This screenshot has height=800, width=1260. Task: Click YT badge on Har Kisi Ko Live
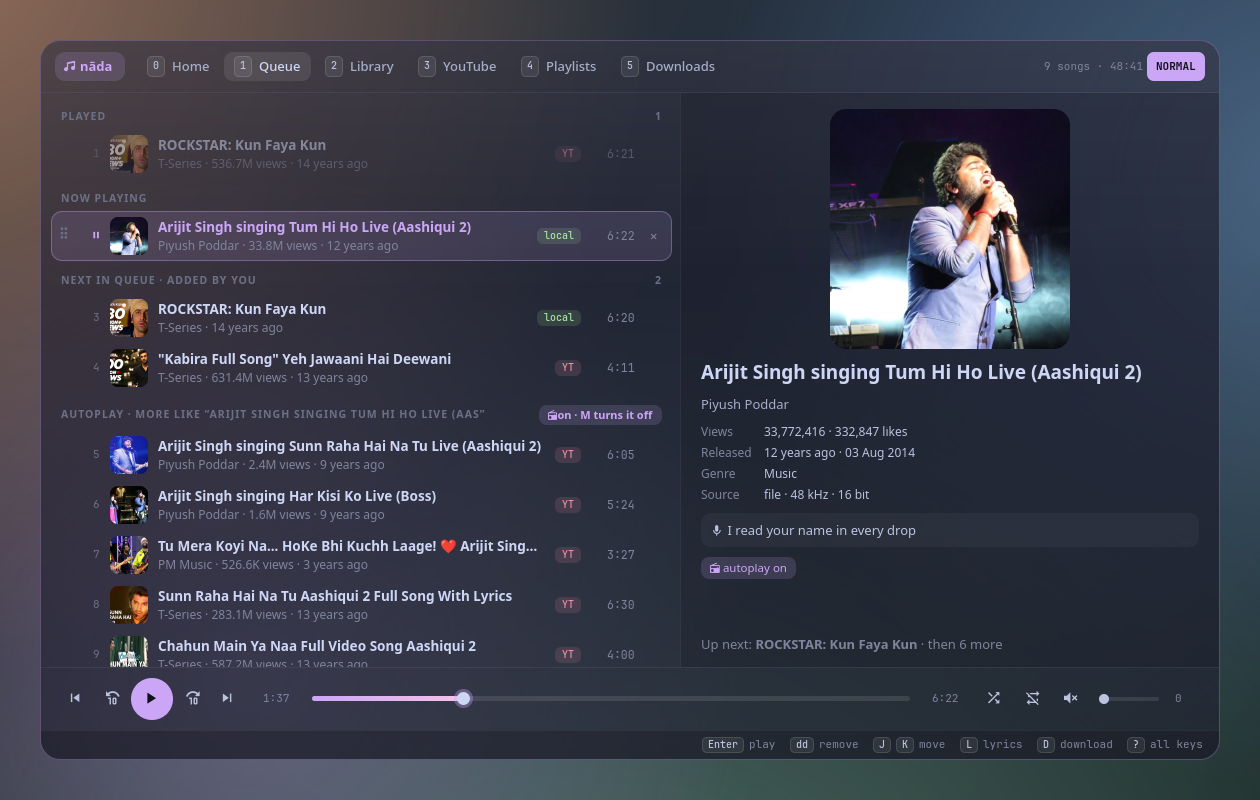(568, 505)
